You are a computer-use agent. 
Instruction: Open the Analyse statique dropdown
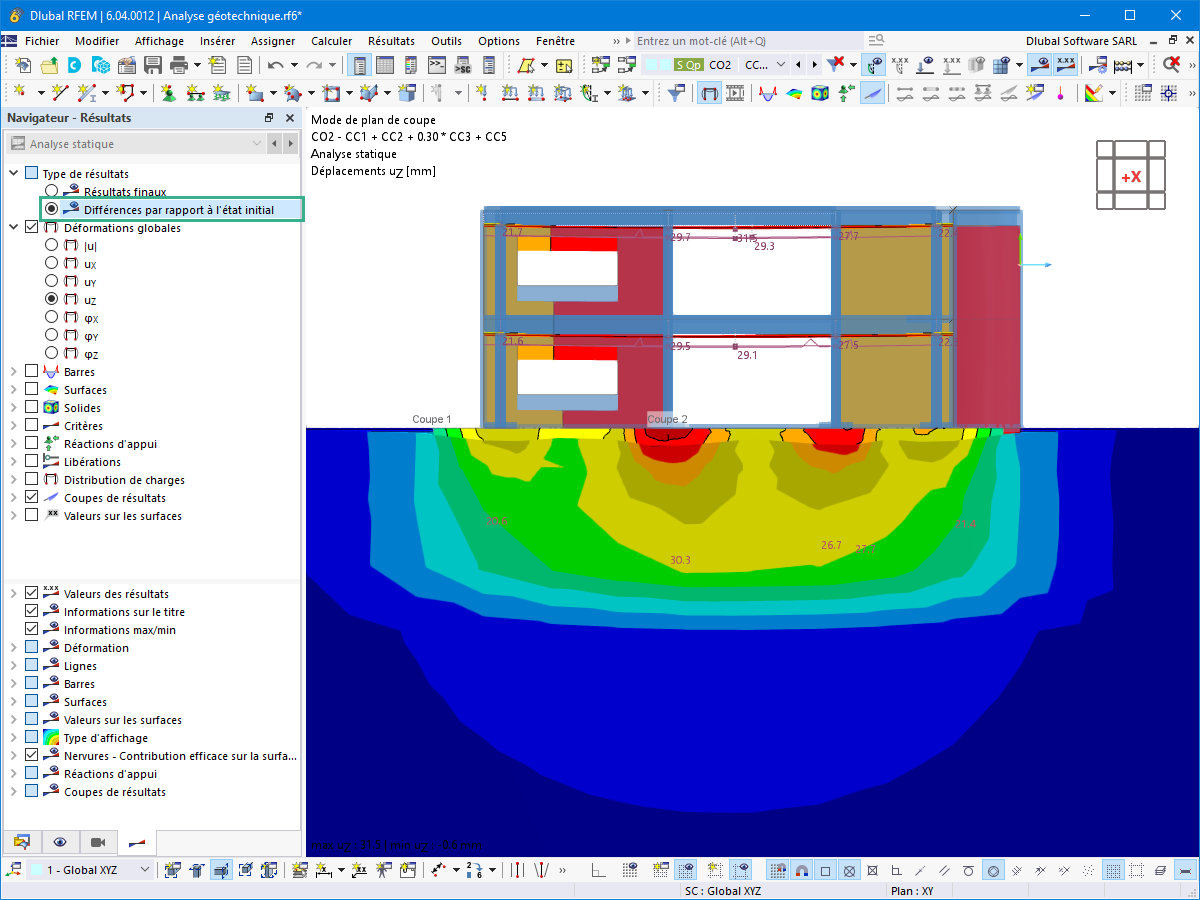coord(137,144)
